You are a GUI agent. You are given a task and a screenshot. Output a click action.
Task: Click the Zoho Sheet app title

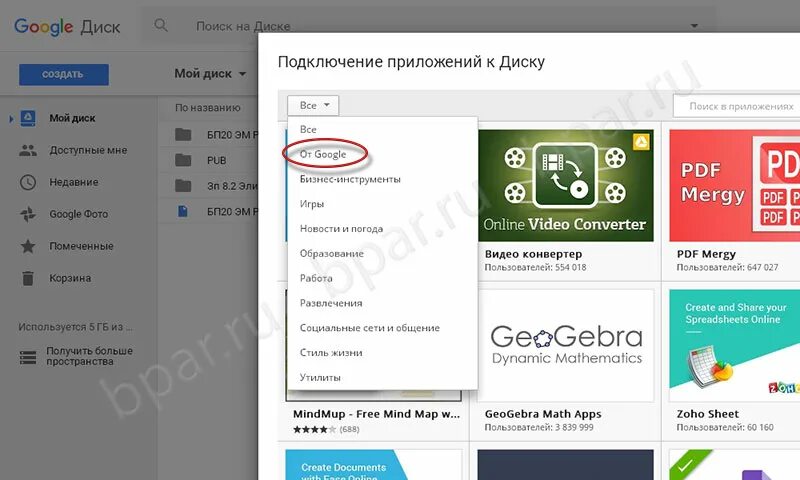tap(708, 414)
